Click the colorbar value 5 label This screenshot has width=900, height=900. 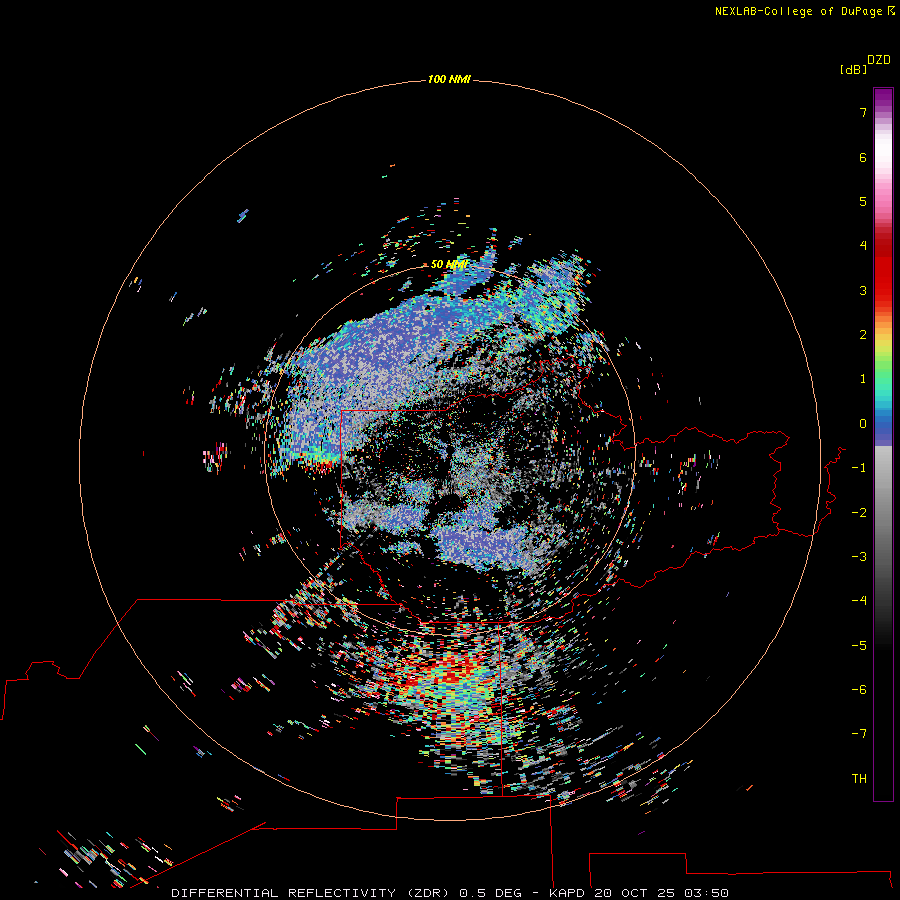point(863,201)
